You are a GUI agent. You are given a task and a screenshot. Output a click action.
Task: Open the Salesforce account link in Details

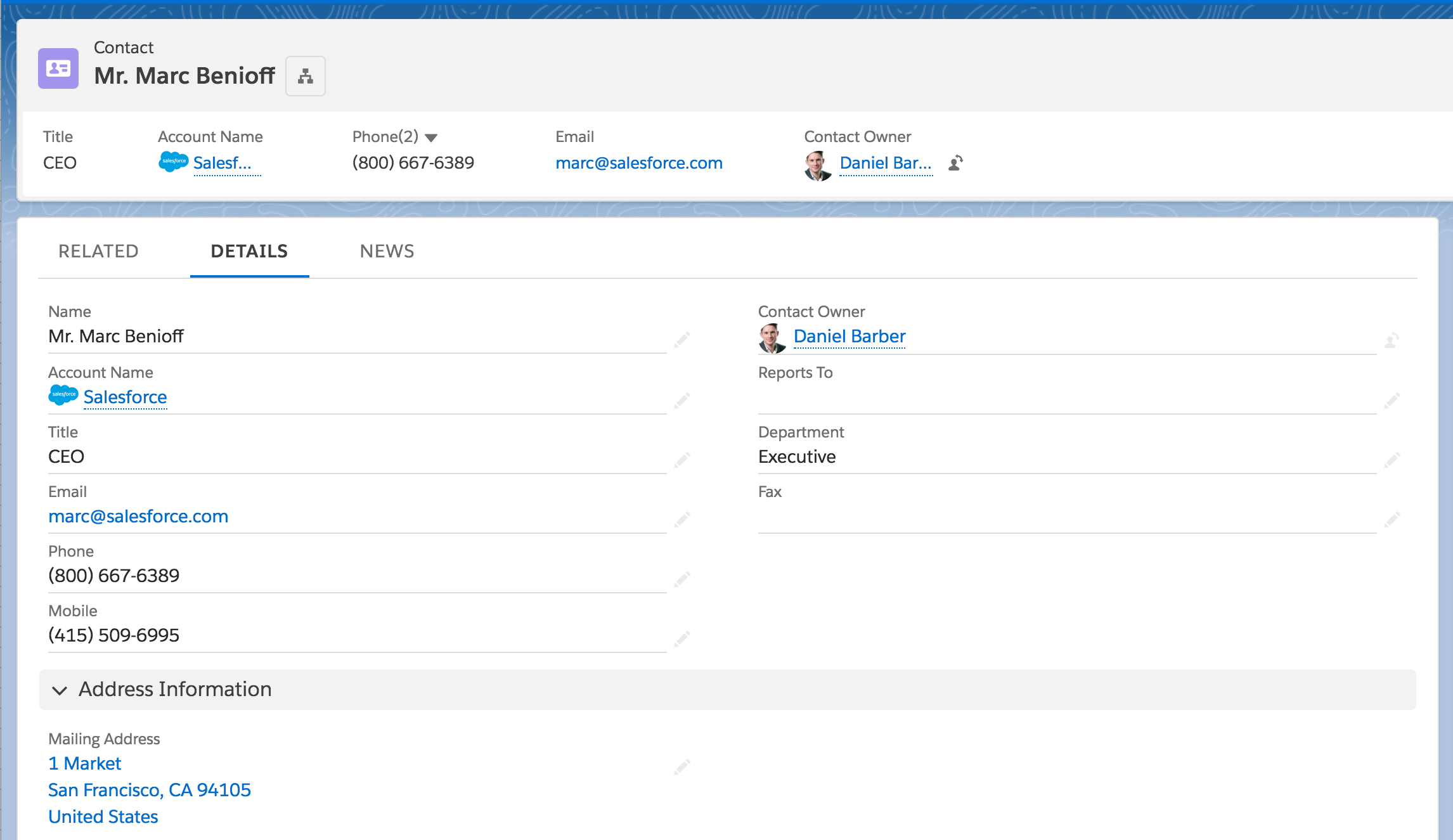tap(125, 397)
